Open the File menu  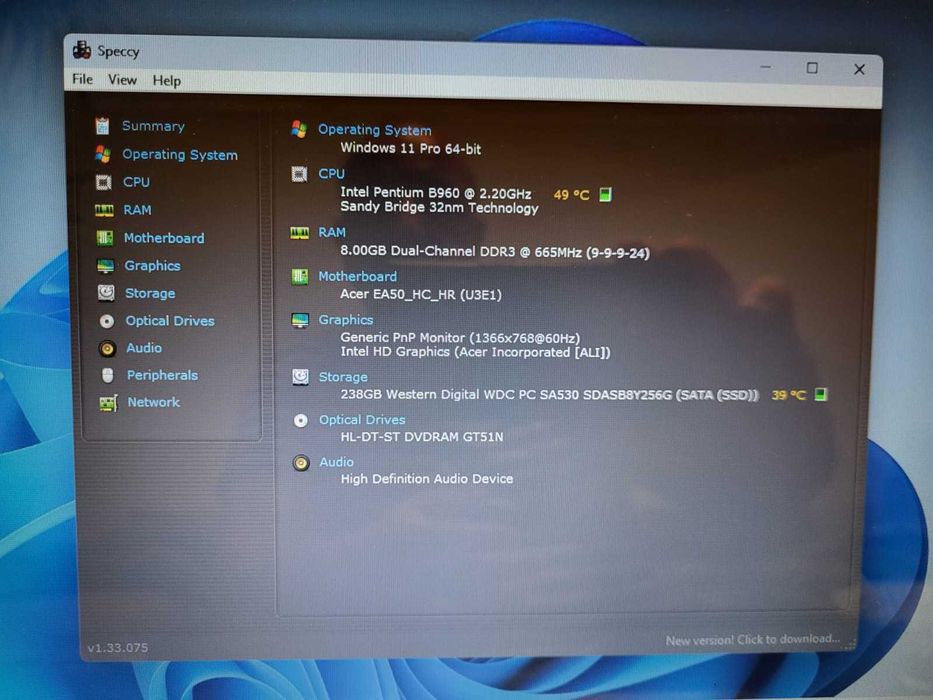click(82, 79)
